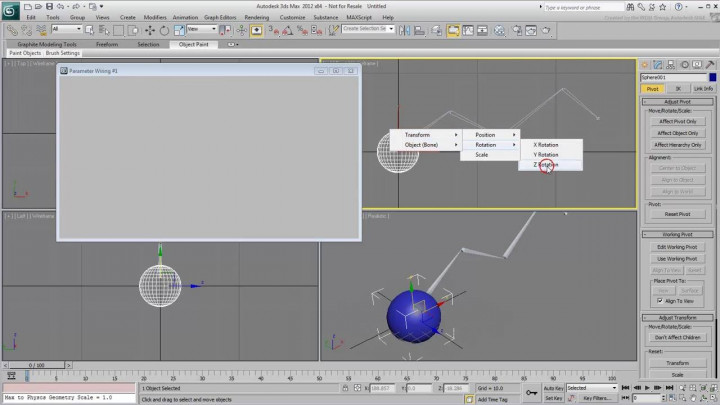The height and width of the screenshot is (405, 720).
Task: Switch to the IK hierarchy tab
Action: point(678,89)
